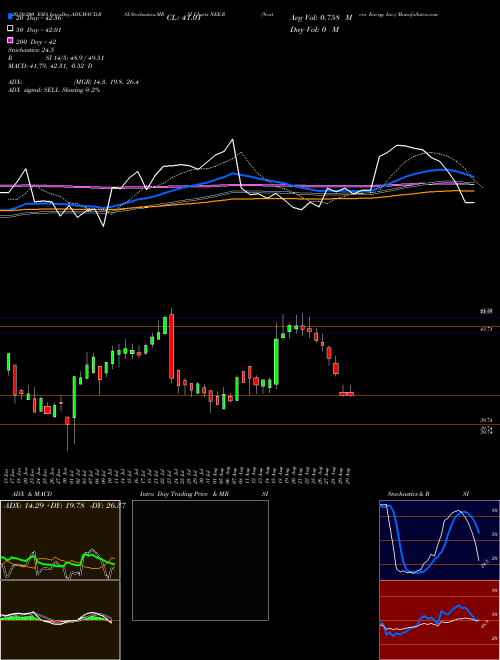Viewport: 500px width, 660px height.
Task: Click the MACD values line in the header
Action: pos(50,66)
